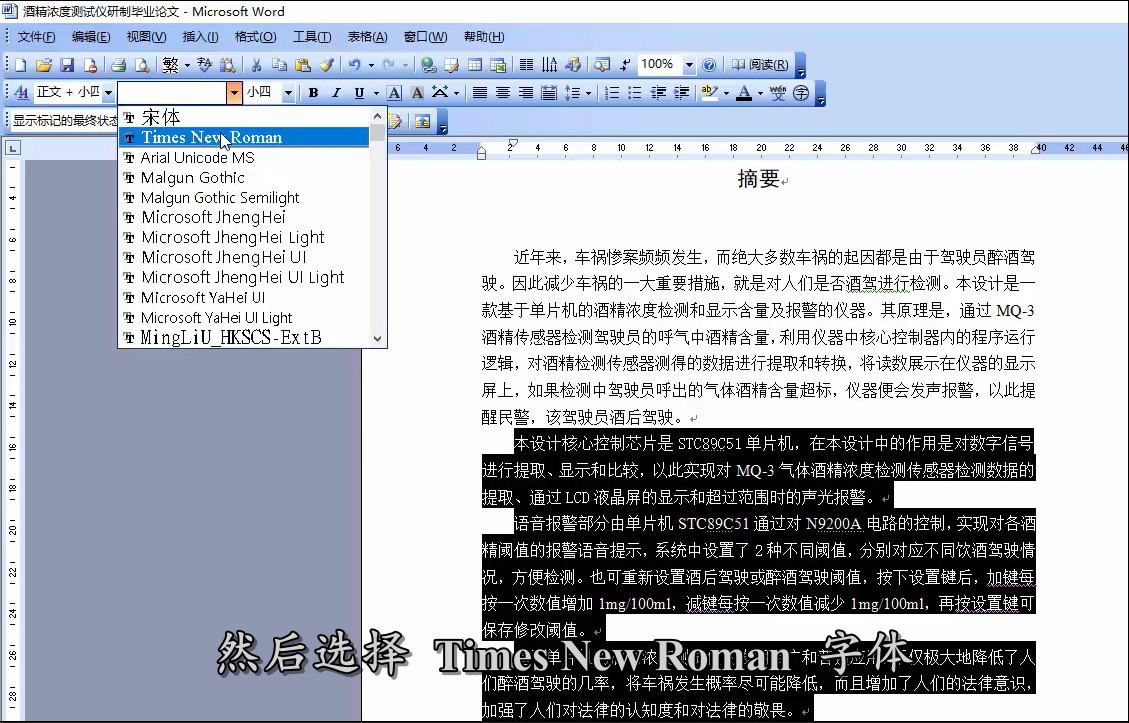The width and height of the screenshot is (1129, 723).
Task: Open the line spacing dropdown
Action: coord(588,93)
